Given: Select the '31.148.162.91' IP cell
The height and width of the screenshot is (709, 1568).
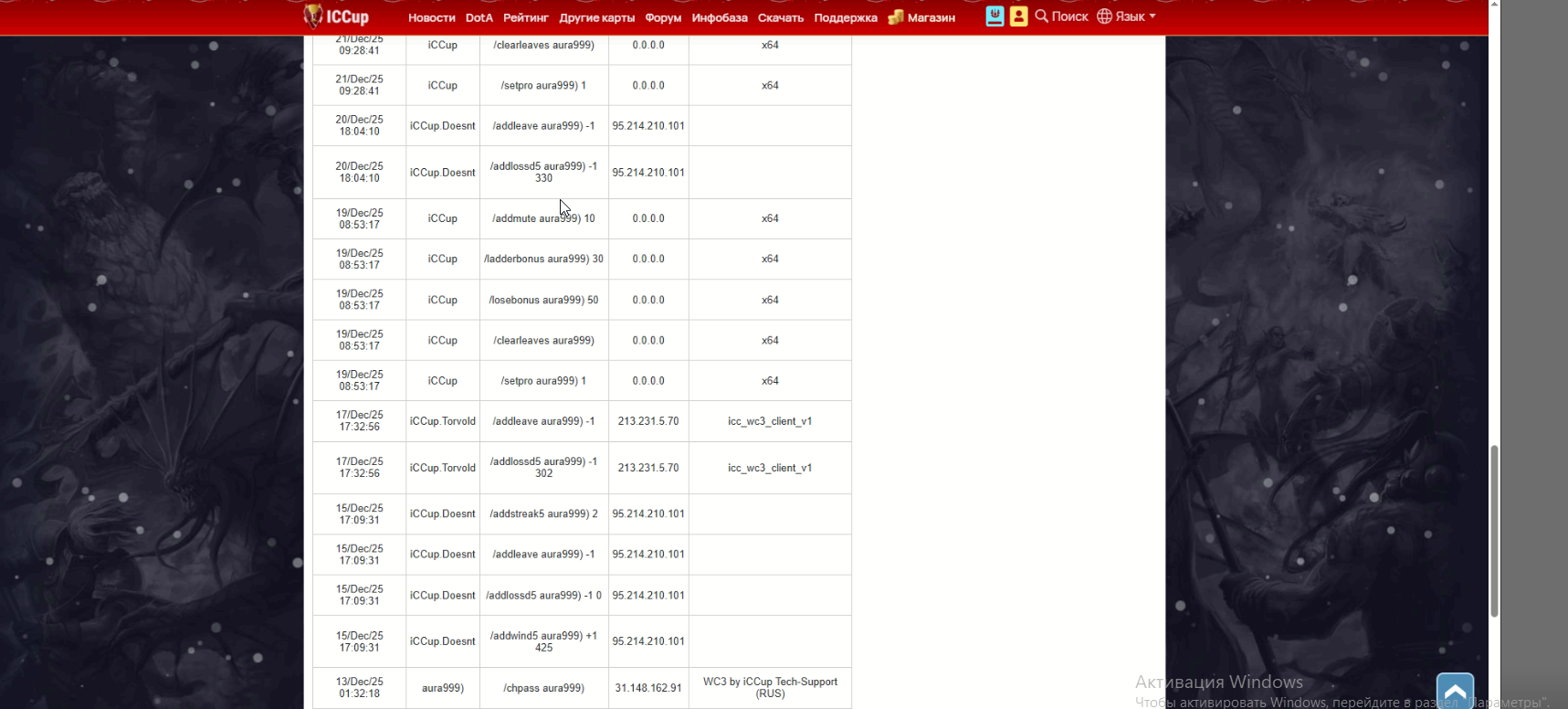Looking at the screenshot, I should [x=648, y=688].
